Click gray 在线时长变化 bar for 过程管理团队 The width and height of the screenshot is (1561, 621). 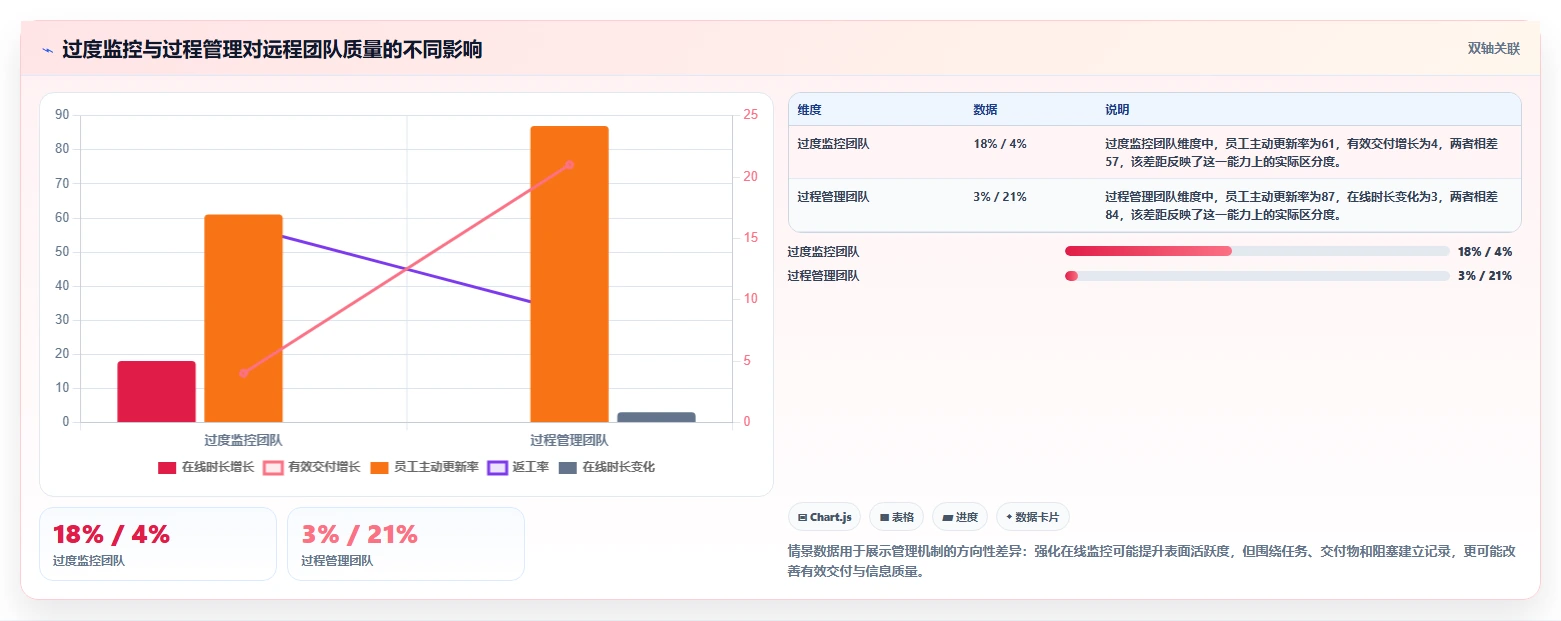656,417
